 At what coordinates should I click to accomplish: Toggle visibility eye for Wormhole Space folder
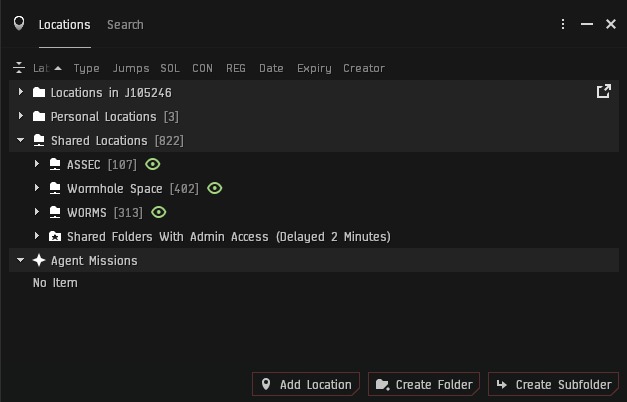(214, 188)
